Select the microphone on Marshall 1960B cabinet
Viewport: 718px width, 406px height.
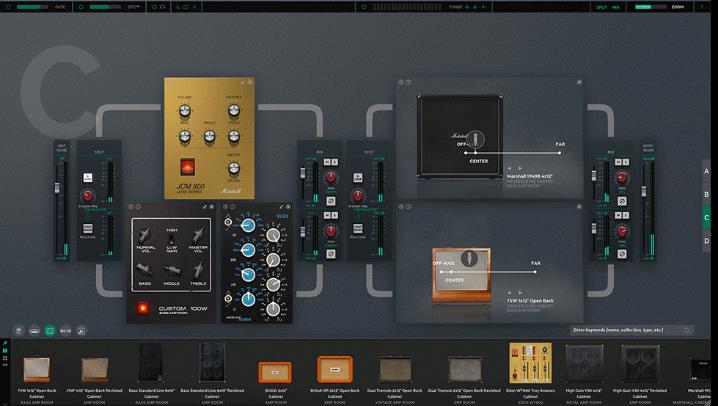(476, 139)
